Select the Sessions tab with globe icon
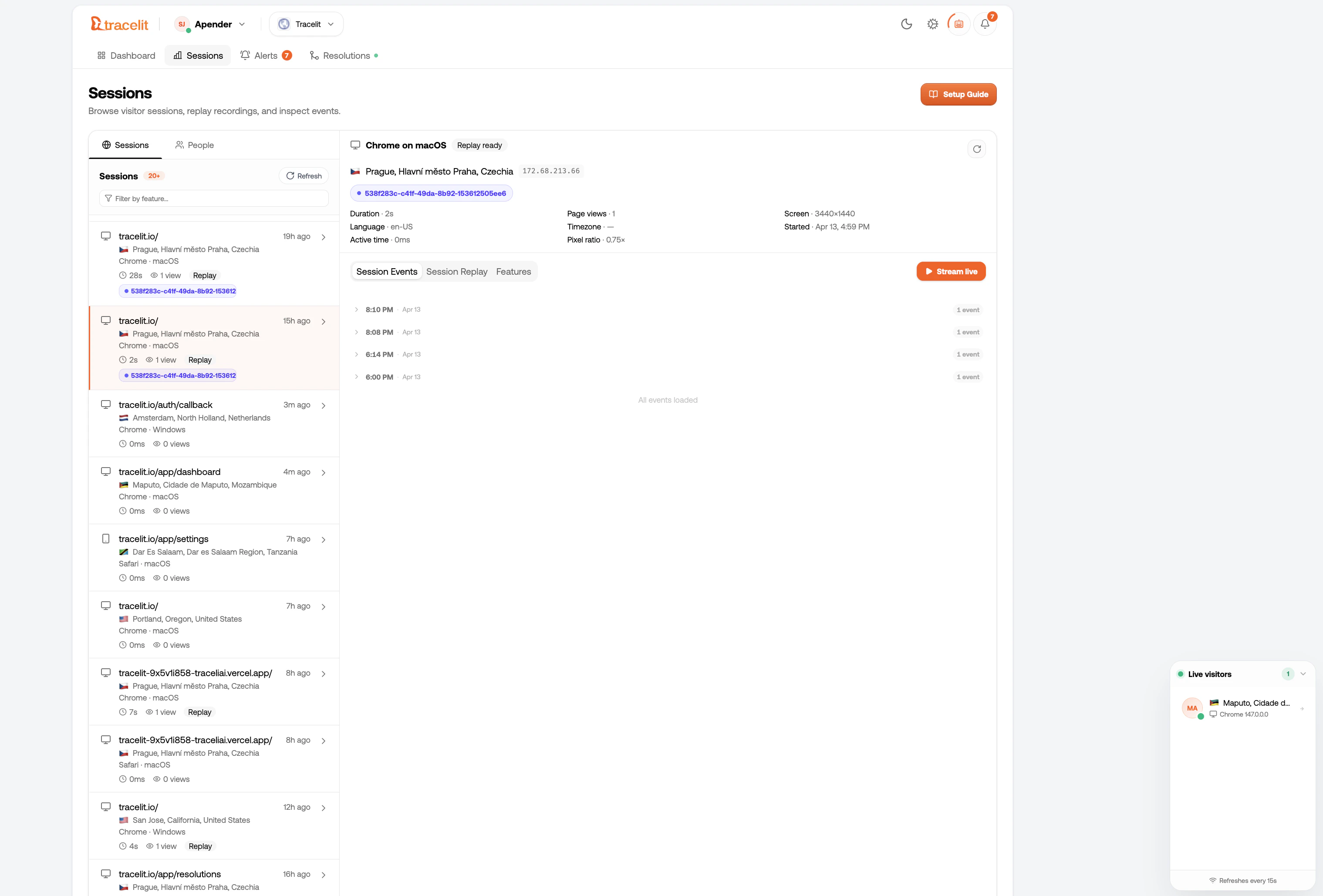The height and width of the screenshot is (896, 1323). pos(125,145)
